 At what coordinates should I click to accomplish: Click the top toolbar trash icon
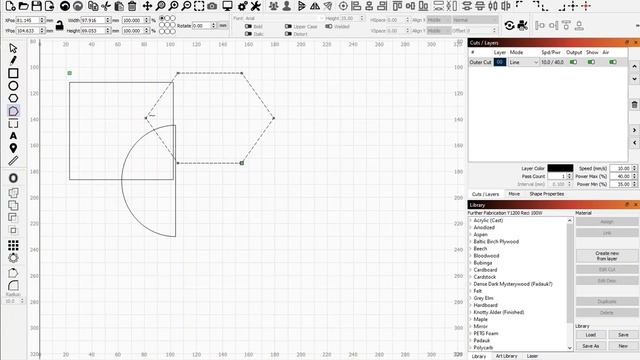[132, 6]
